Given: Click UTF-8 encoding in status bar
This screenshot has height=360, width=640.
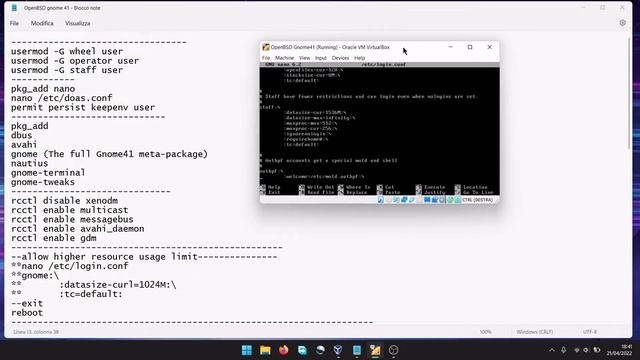Looking at the screenshot, I should (x=590, y=332).
